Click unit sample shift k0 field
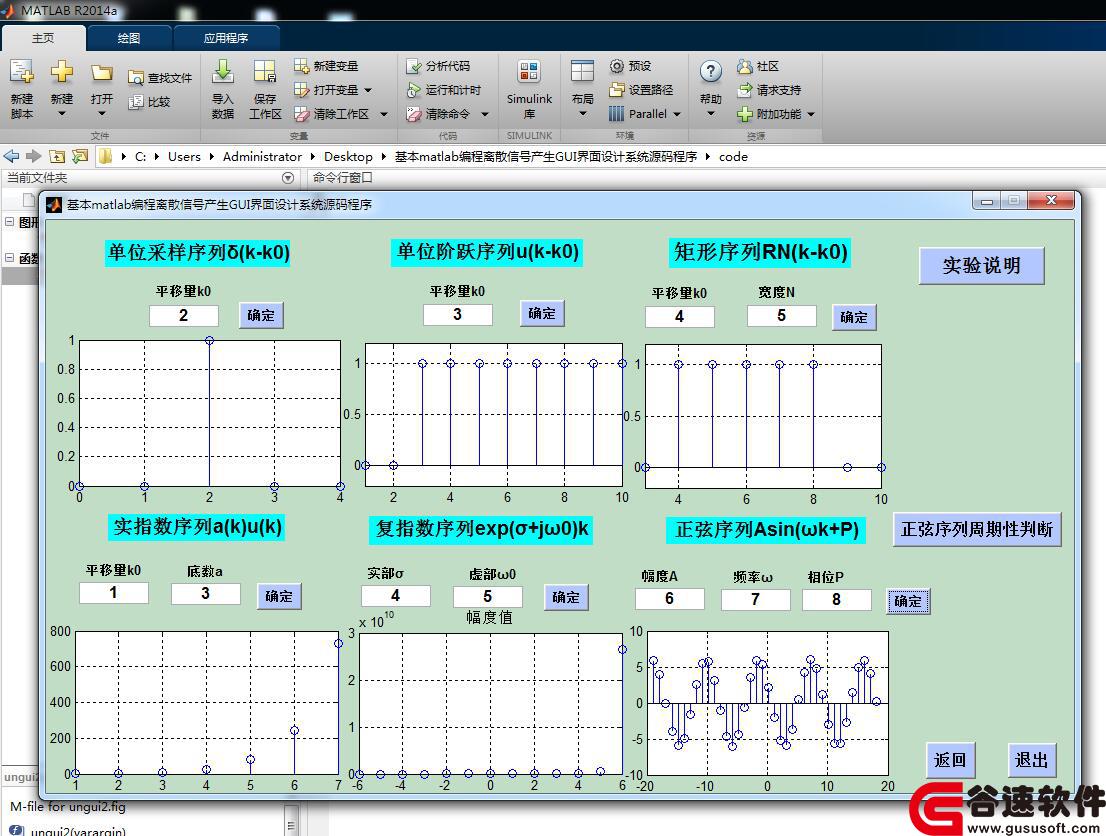This screenshot has width=1106, height=836. [183, 315]
